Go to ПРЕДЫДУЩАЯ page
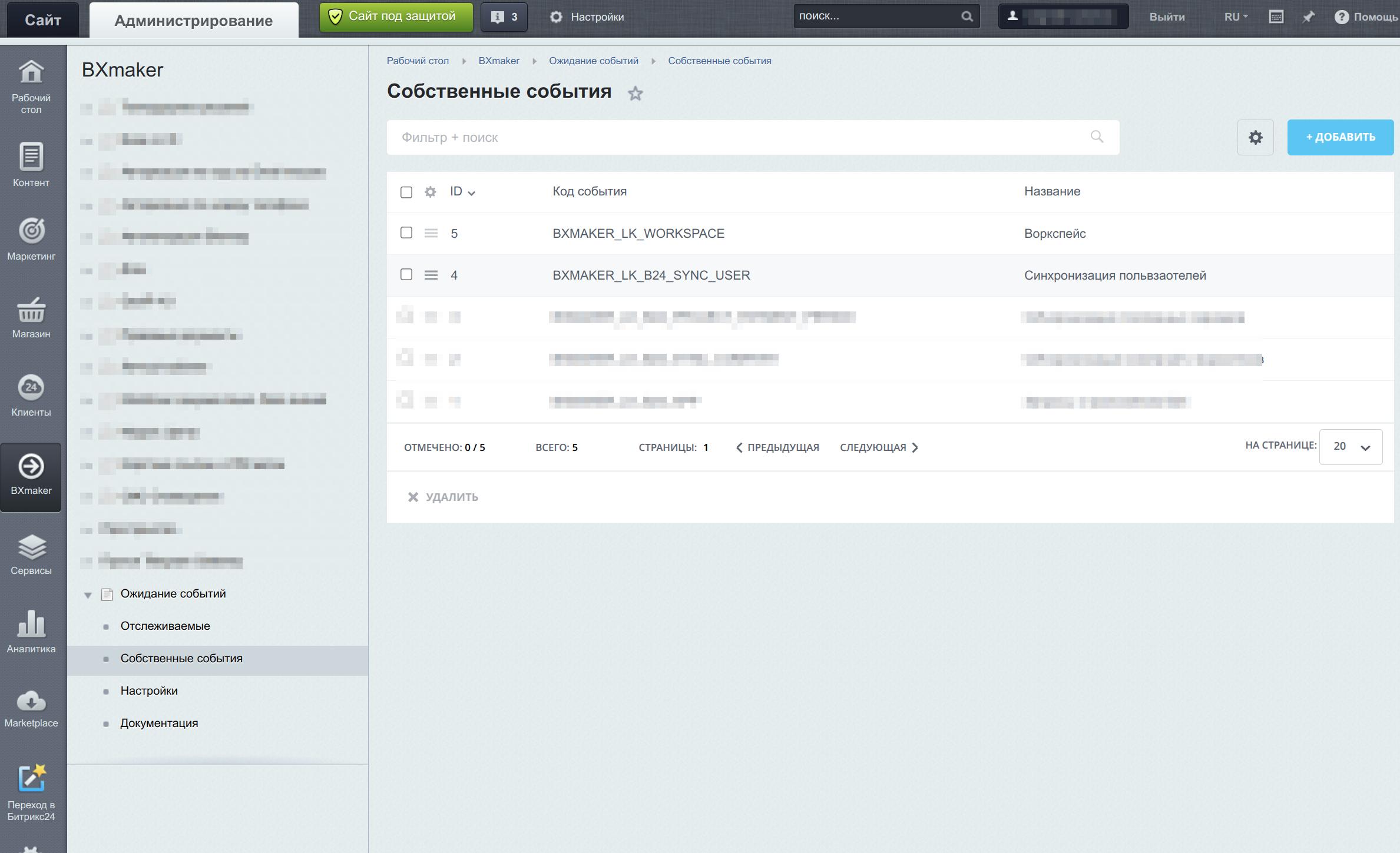Screen dimensions: 1400x853 [777, 447]
